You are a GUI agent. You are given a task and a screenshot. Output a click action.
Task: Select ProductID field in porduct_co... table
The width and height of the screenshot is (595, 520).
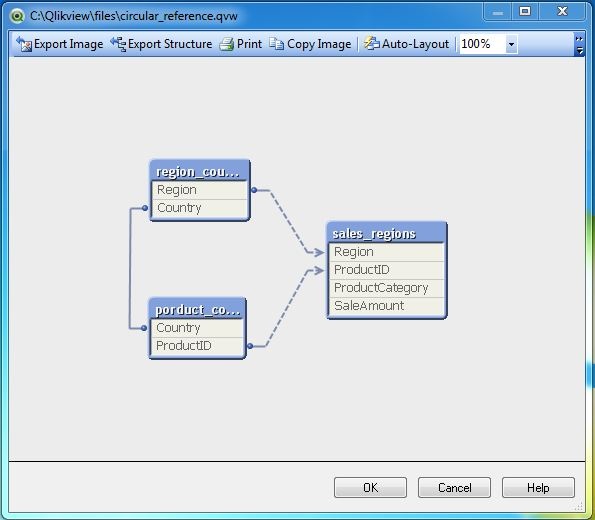pos(197,346)
